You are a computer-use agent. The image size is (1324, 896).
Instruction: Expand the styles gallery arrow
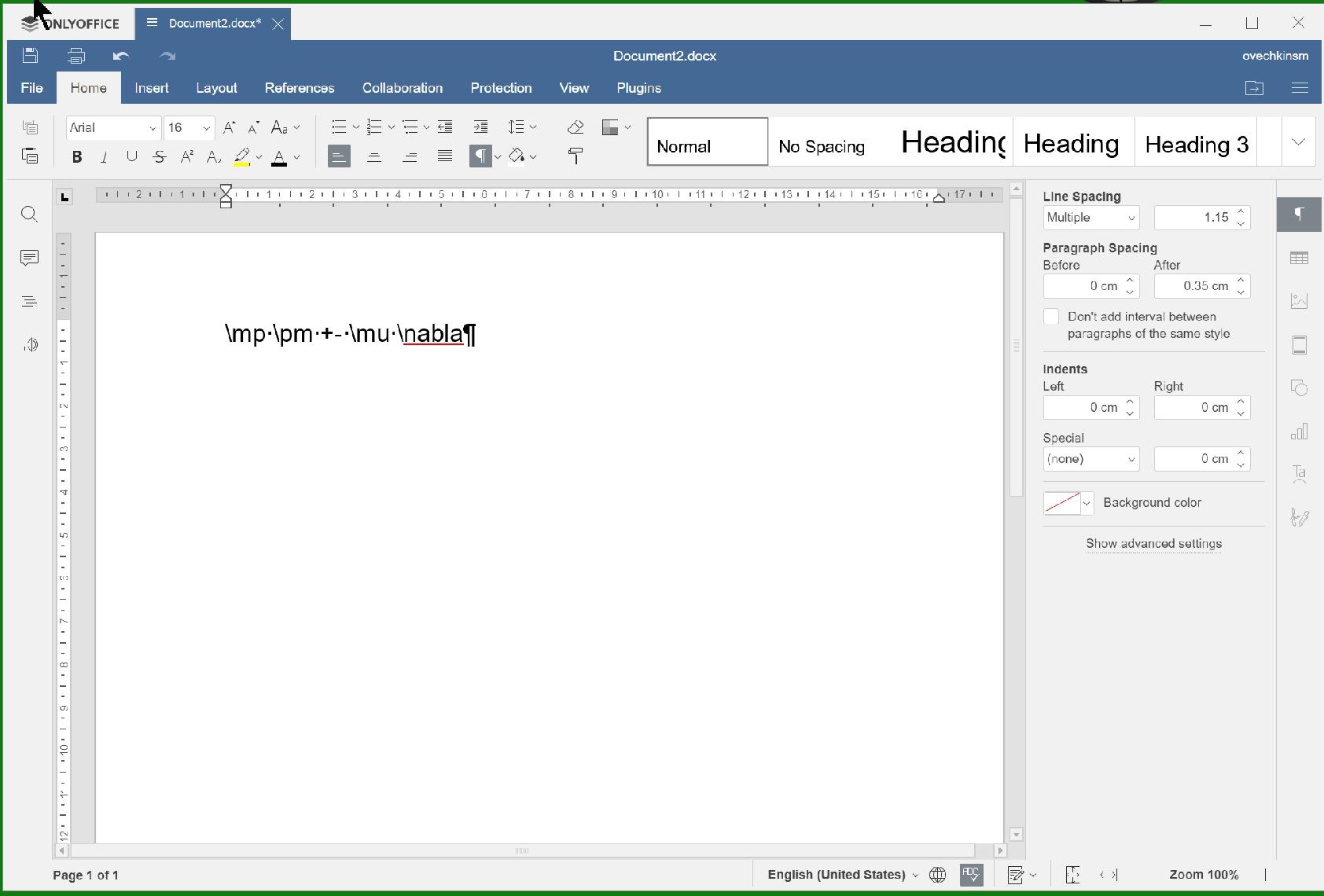(1298, 142)
